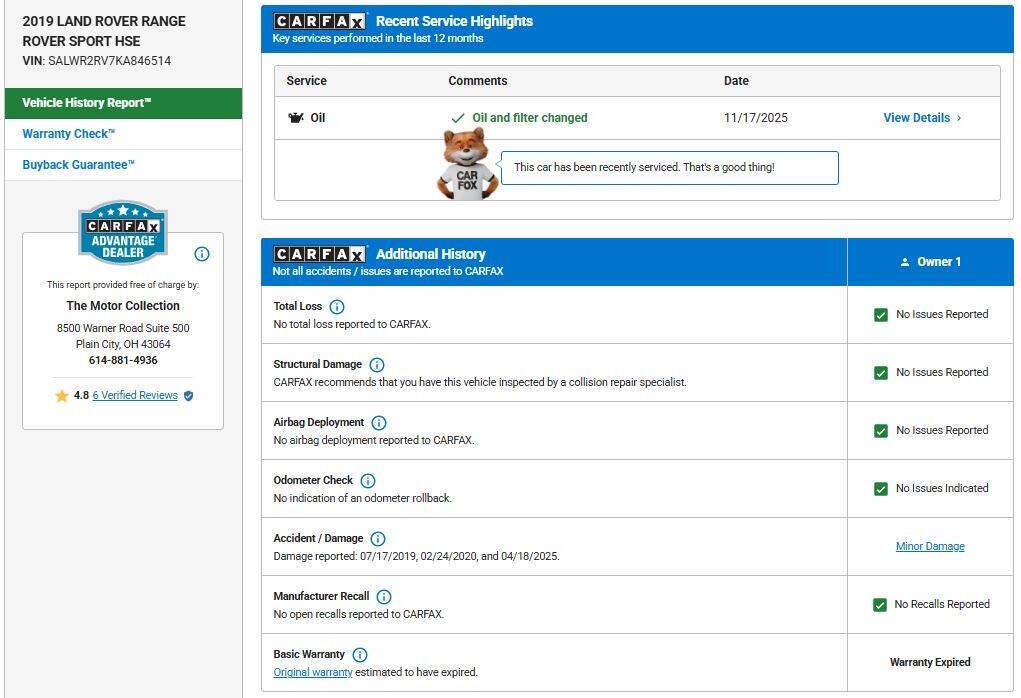Click Structural Damage No Issues Reported checkmark
The width and height of the screenshot is (1021, 698).
(x=881, y=373)
